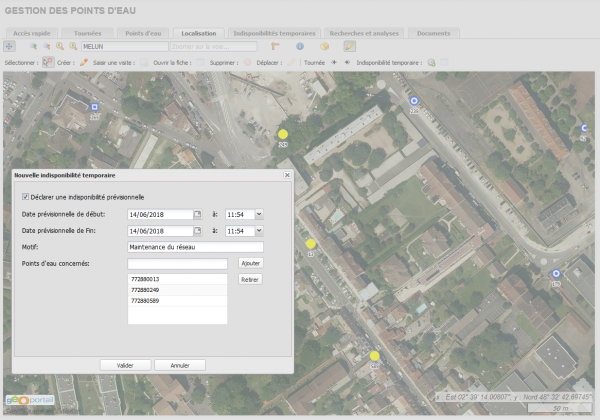600x420 pixels.
Task: Click the 'Ajouter' button
Action: (x=251, y=262)
